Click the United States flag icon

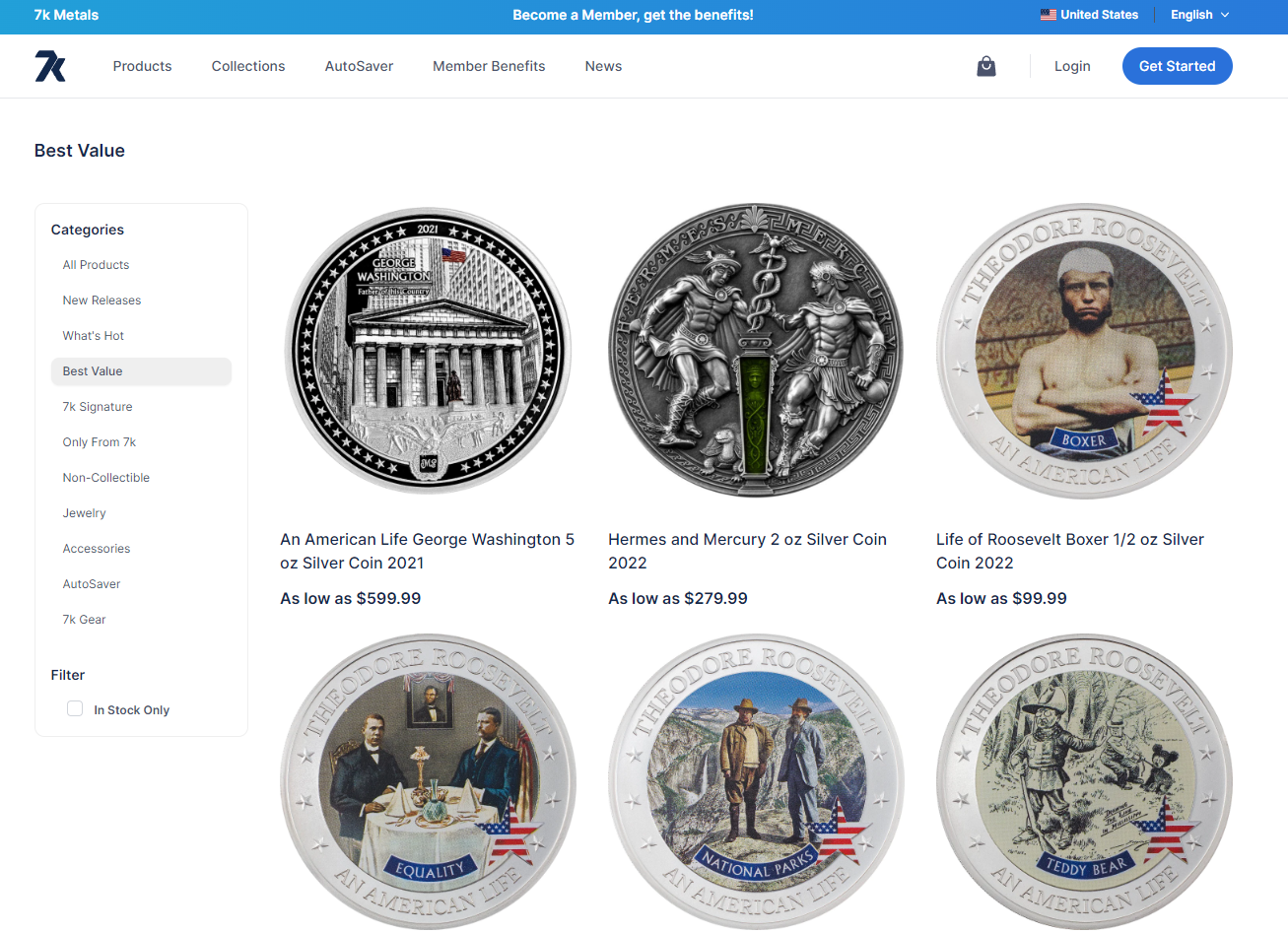[x=1048, y=15]
